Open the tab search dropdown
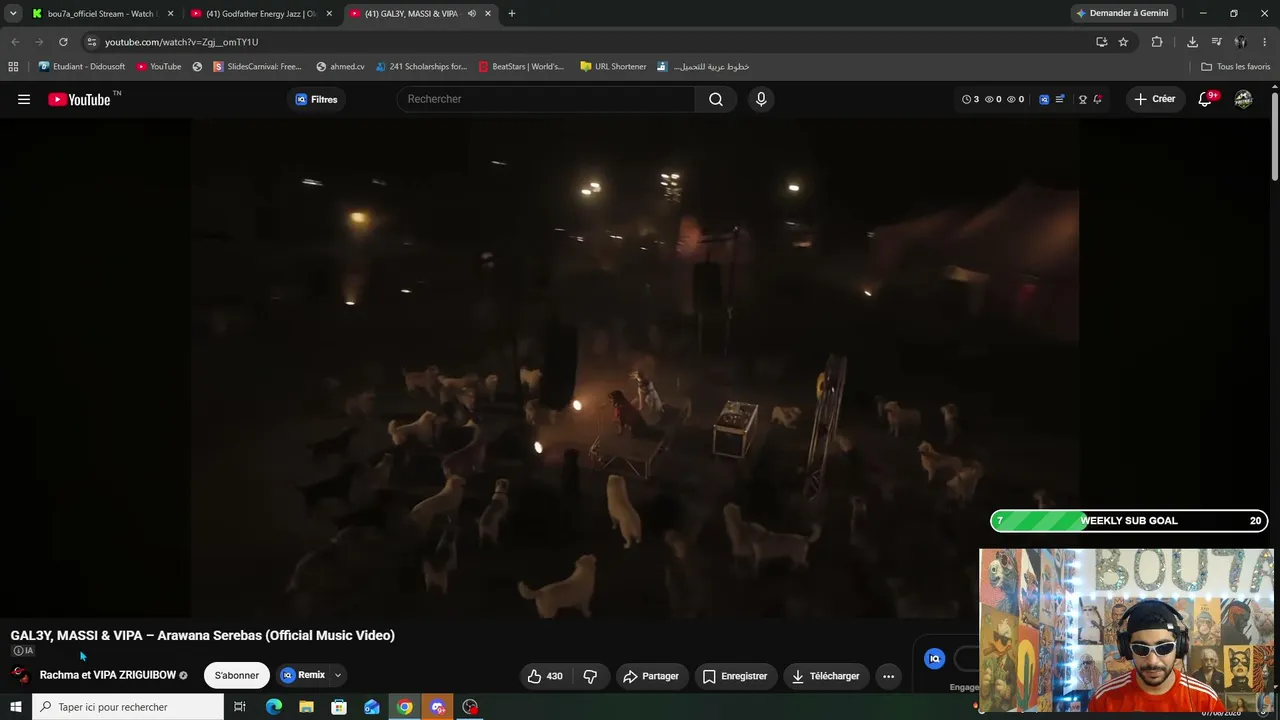Viewport: 1280px width, 720px height. point(13,14)
